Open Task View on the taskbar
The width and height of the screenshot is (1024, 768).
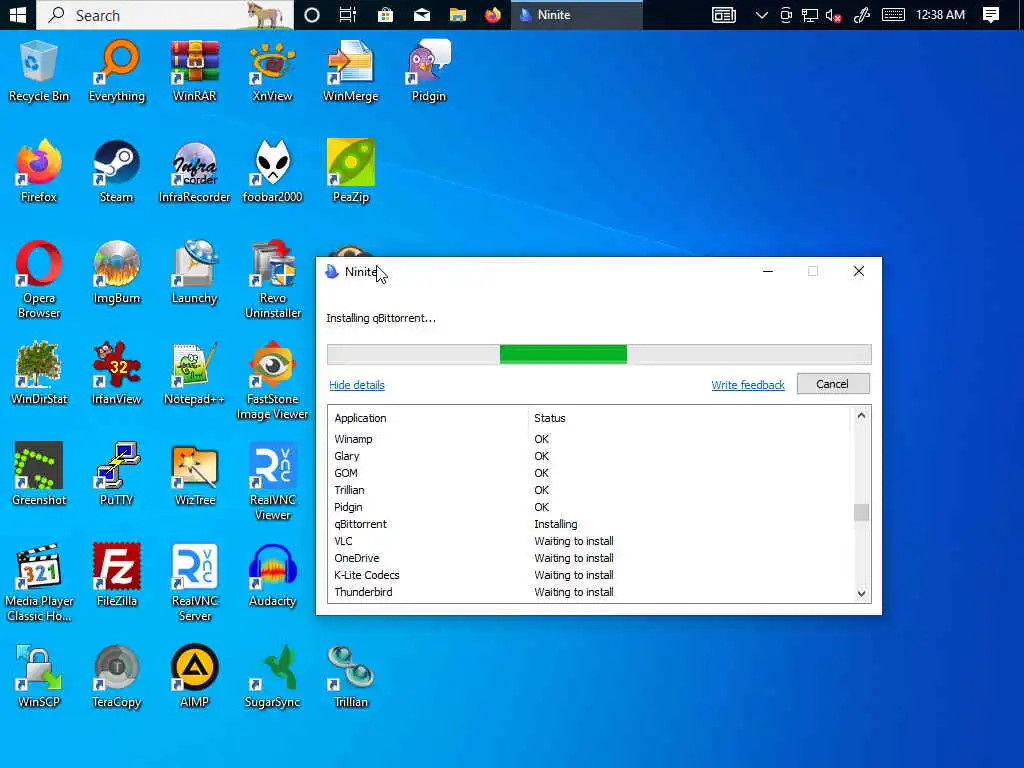(x=348, y=14)
